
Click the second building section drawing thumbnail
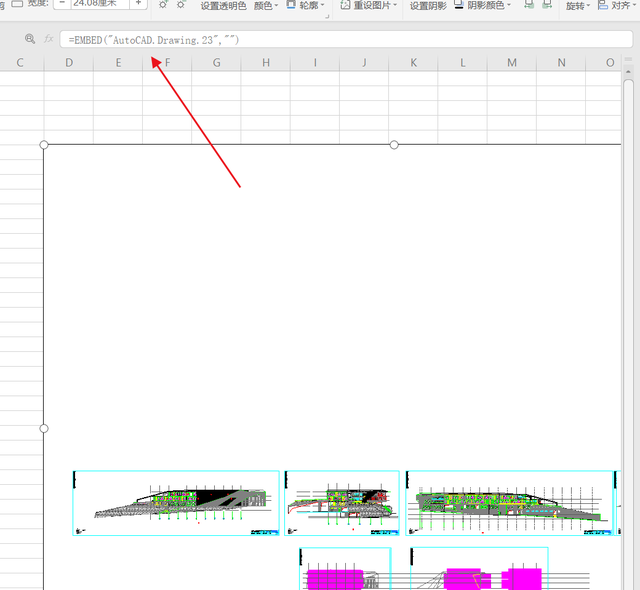pyautogui.click(x=342, y=503)
